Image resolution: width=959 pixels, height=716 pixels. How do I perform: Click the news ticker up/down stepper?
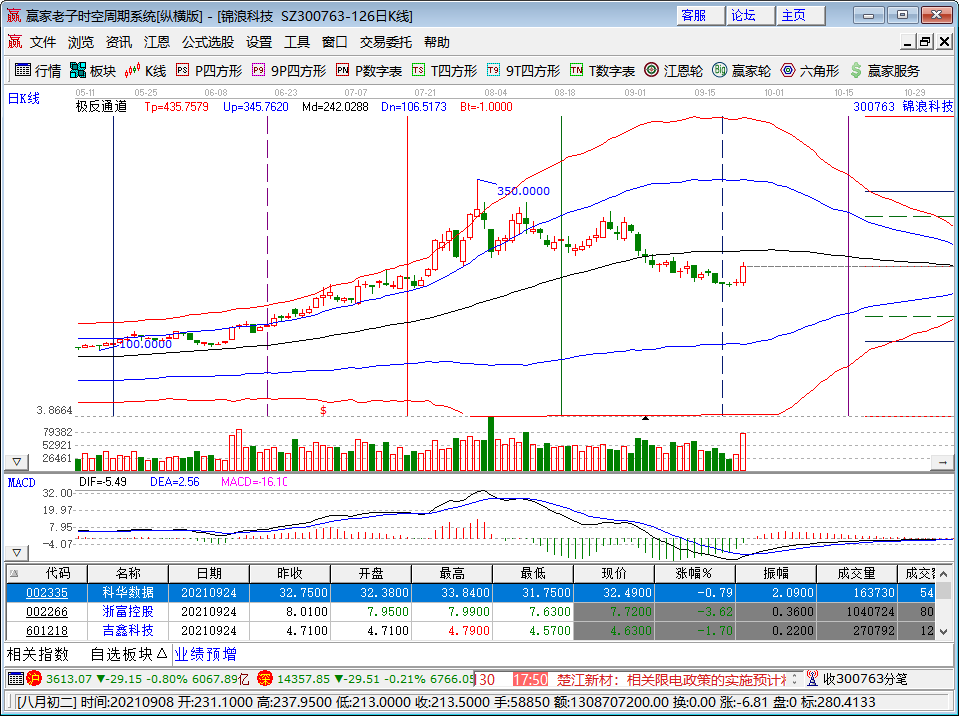click(x=794, y=679)
